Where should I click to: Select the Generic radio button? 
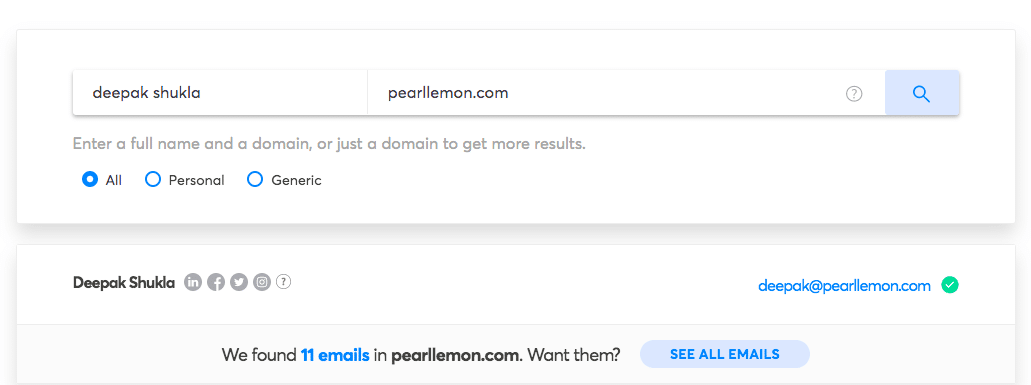pyautogui.click(x=254, y=179)
